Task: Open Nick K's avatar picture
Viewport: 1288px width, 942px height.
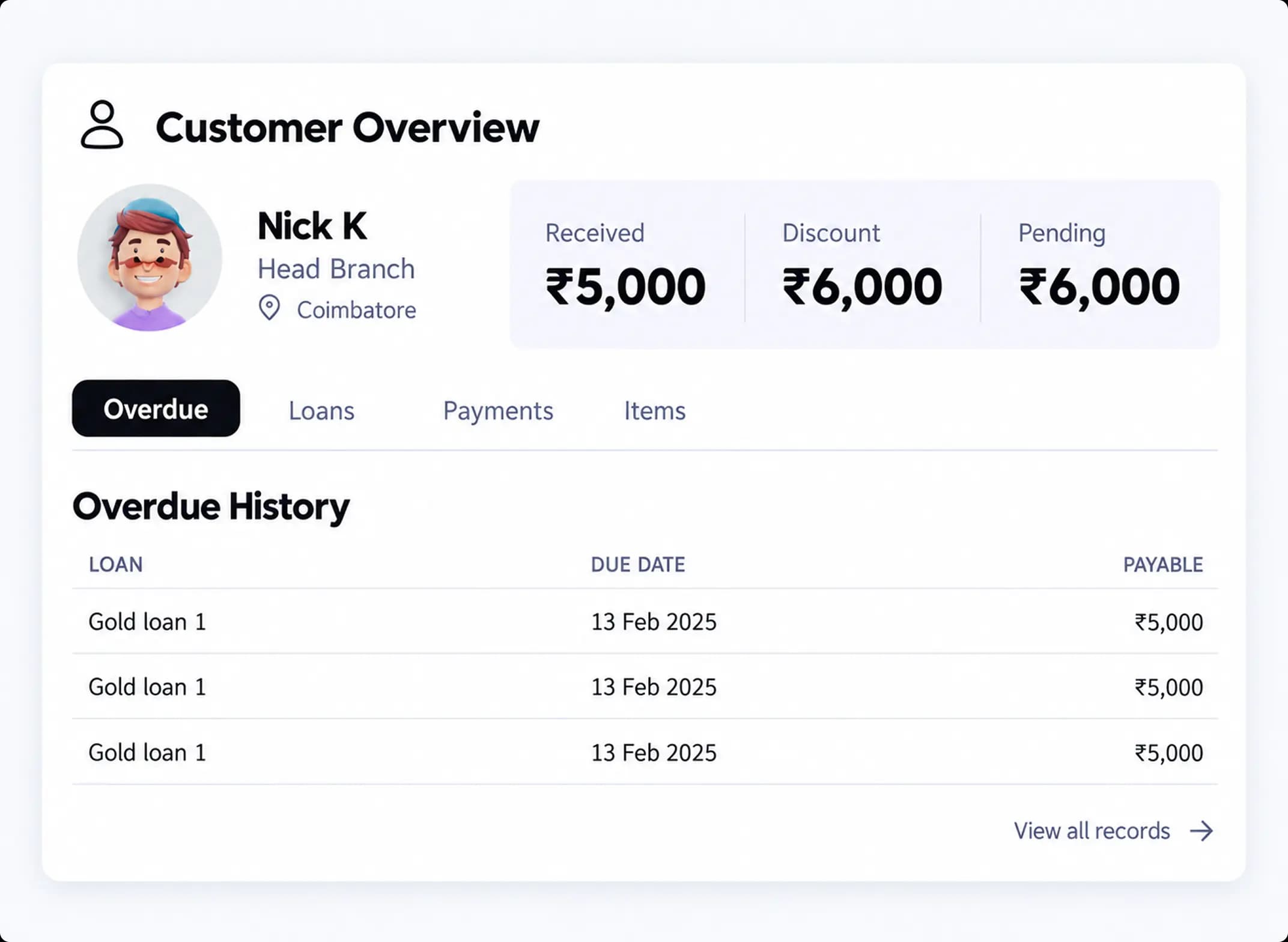Action: (x=150, y=257)
